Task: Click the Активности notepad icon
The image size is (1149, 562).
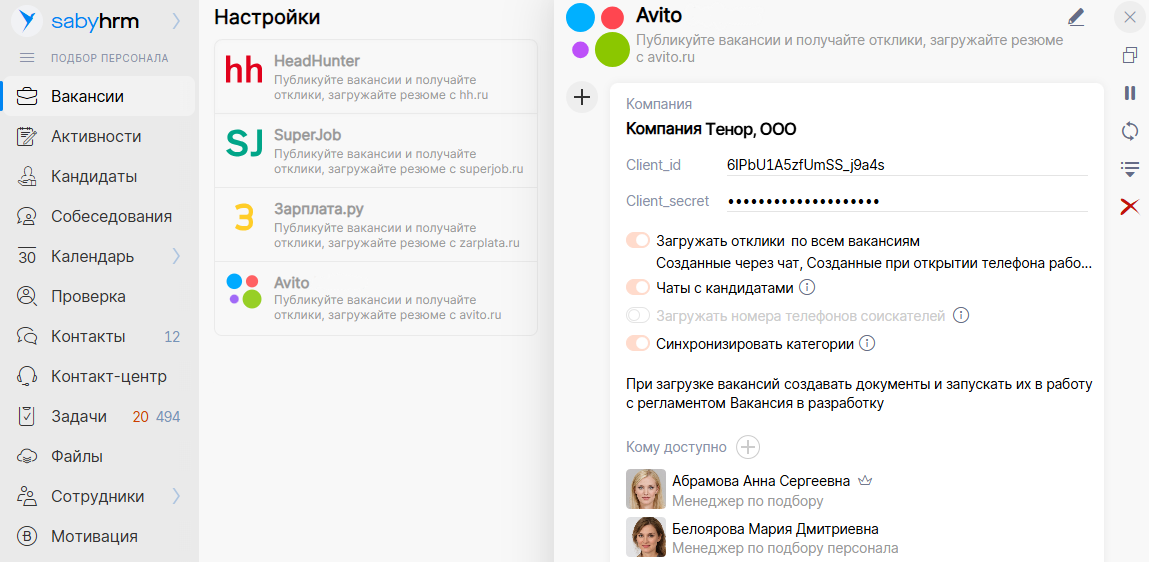Action: [x=27, y=136]
